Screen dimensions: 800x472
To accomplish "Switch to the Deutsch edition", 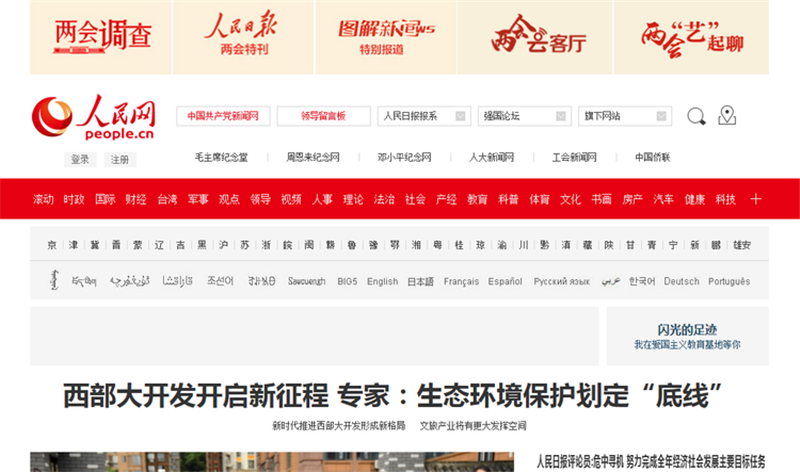I will pyautogui.click(x=682, y=281).
